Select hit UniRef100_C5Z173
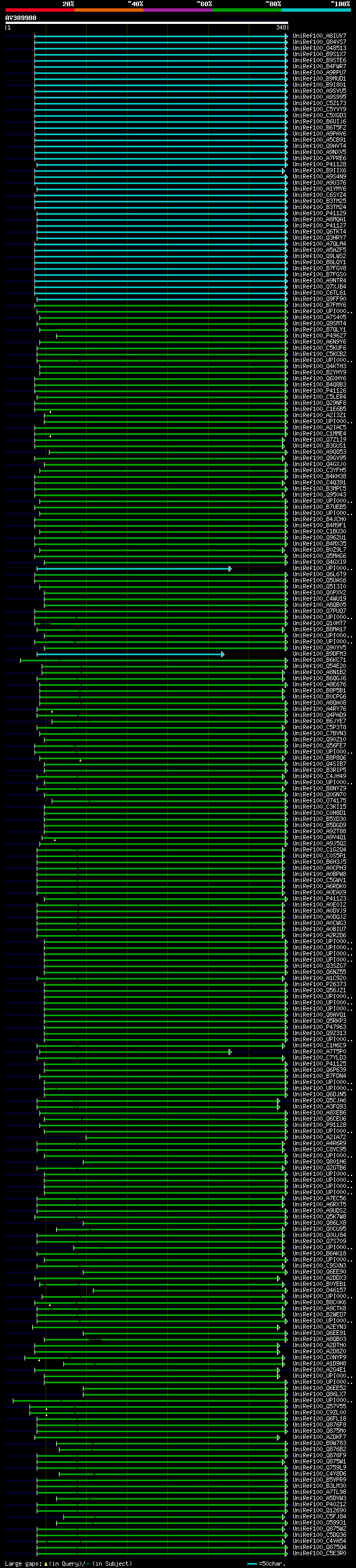 (319, 103)
